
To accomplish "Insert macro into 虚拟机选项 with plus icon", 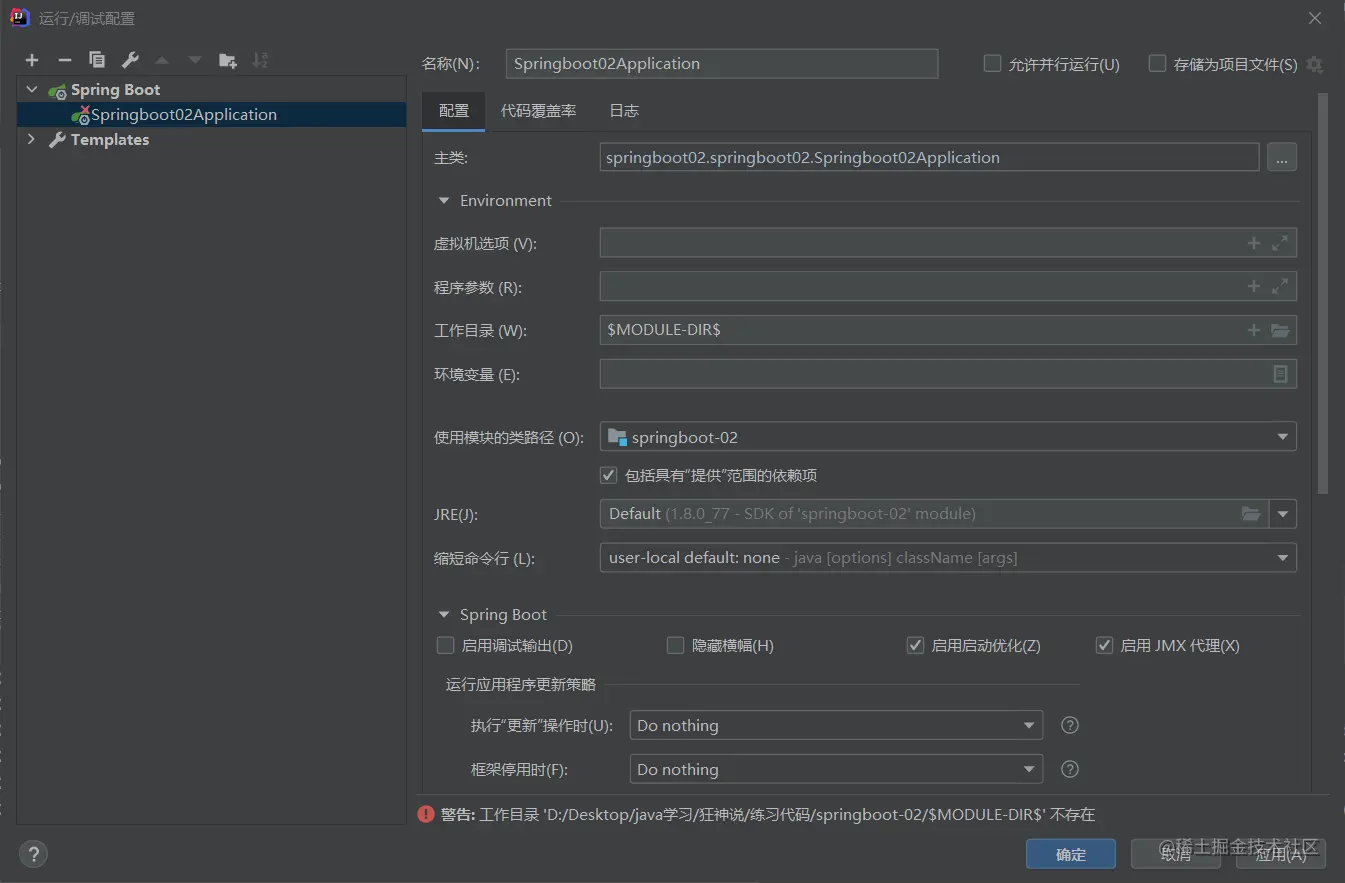I will click(1254, 243).
